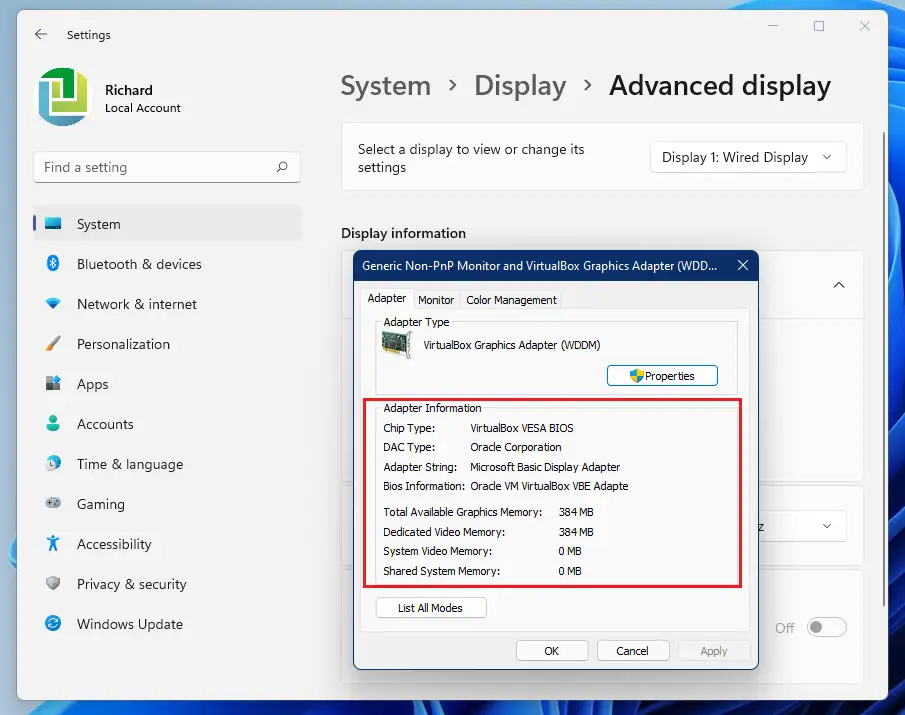Image resolution: width=905 pixels, height=715 pixels.
Task: Close the Settings window
Action: (x=865, y=26)
